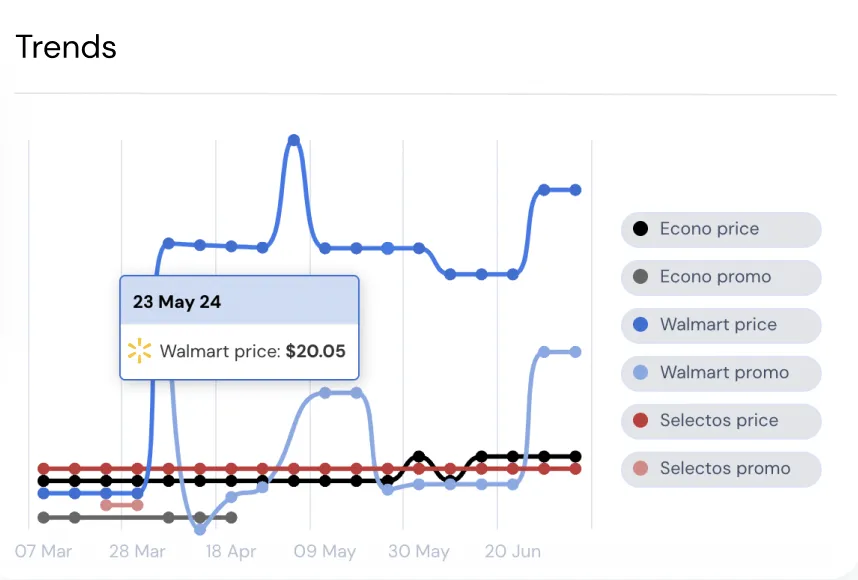
Task: Click last Walmart promo point on right
Action: coord(575,352)
